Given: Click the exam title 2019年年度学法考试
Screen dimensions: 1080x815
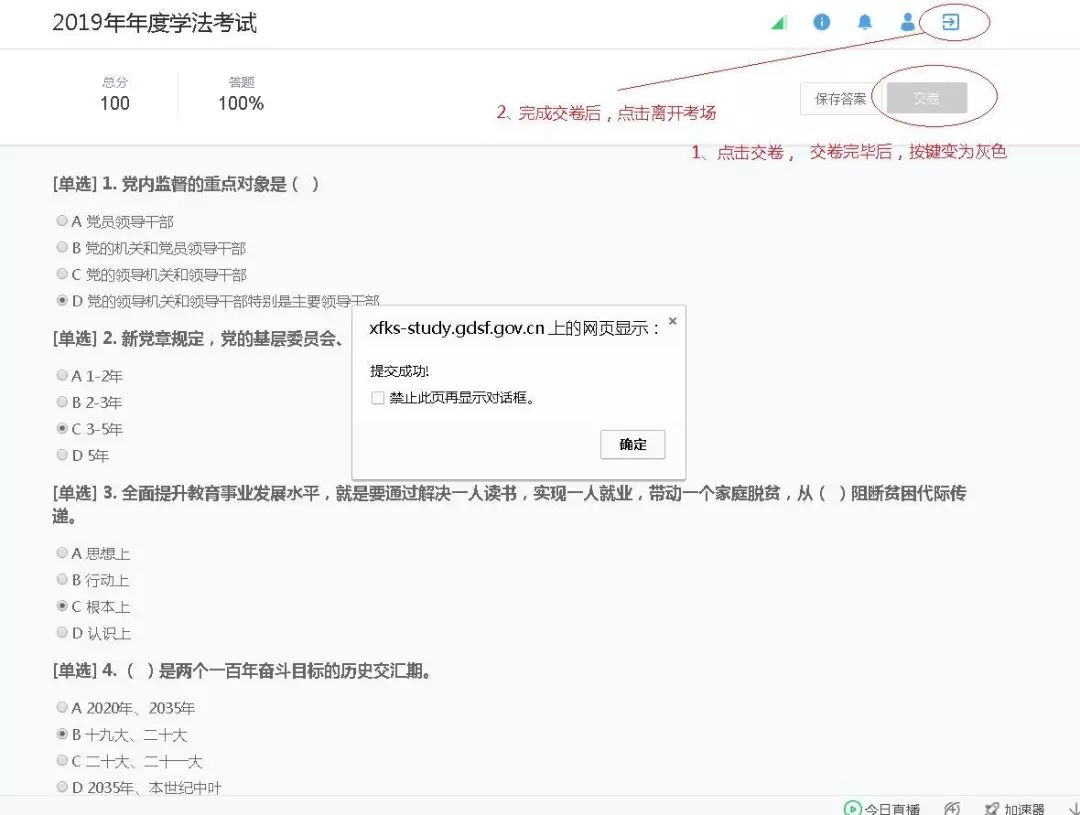Looking at the screenshot, I should [154, 22].
